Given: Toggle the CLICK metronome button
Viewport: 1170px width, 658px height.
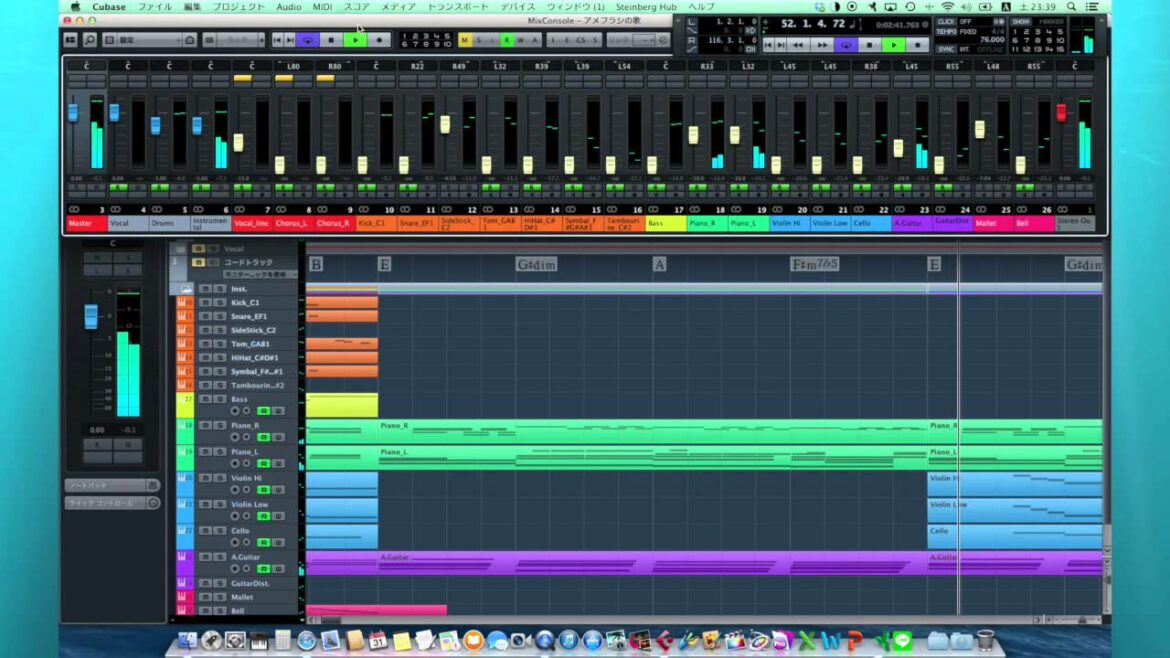Looking at the screenshot, I should (946, 21).
